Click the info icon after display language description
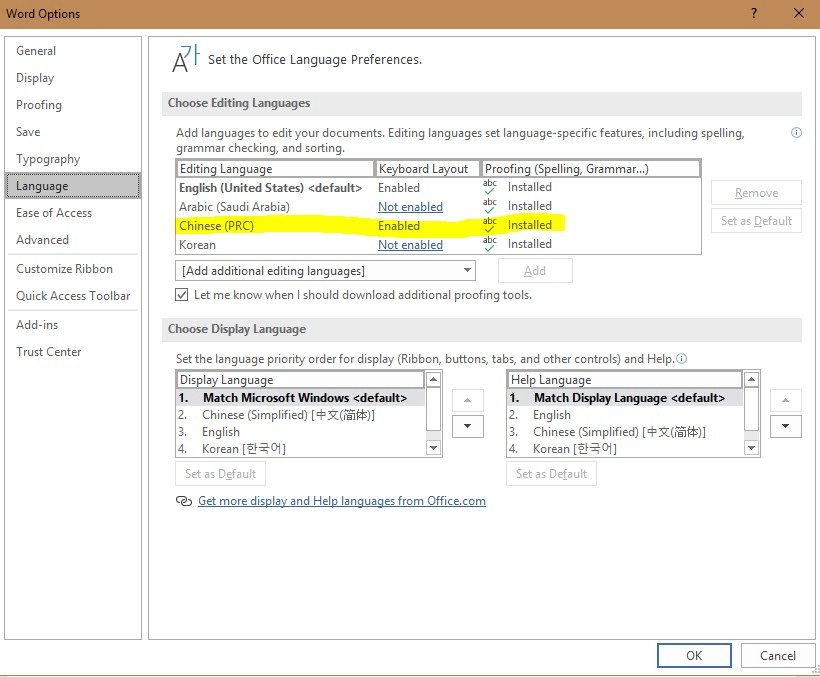 681,359
